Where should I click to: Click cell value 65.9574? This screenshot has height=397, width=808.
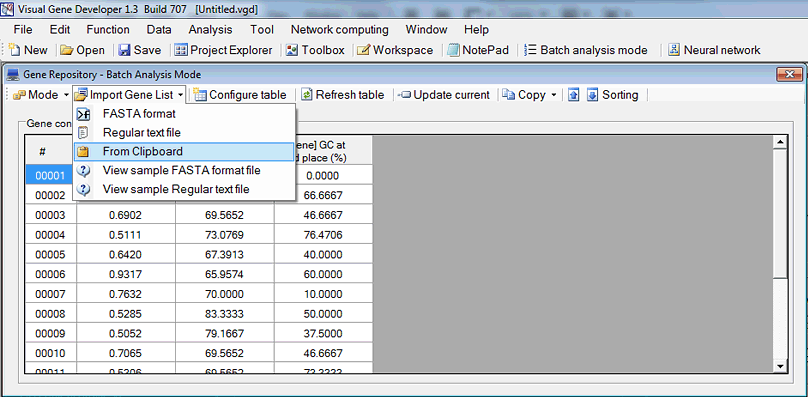[224, 274]
